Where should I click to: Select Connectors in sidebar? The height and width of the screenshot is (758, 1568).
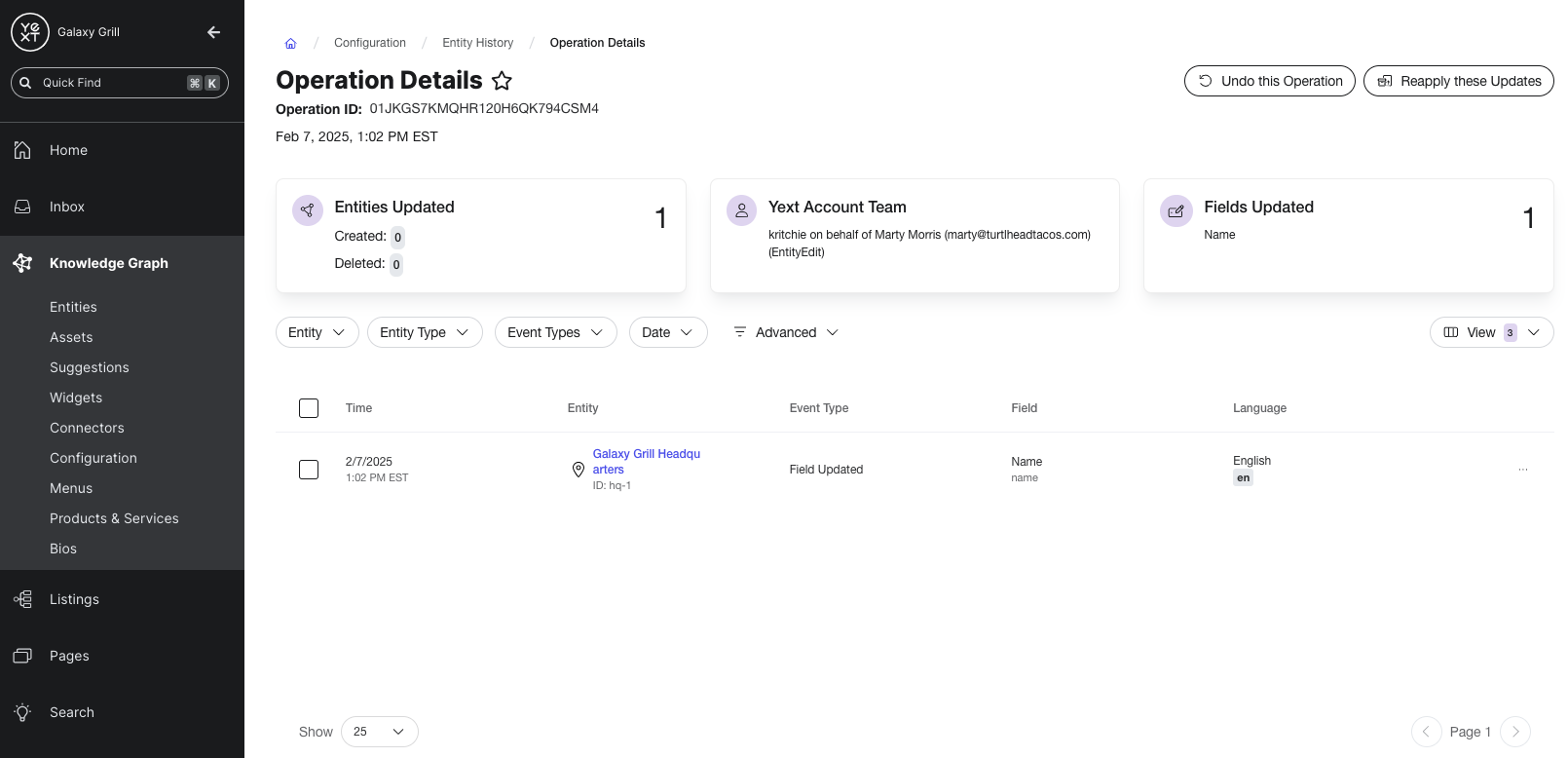(87, 428)
